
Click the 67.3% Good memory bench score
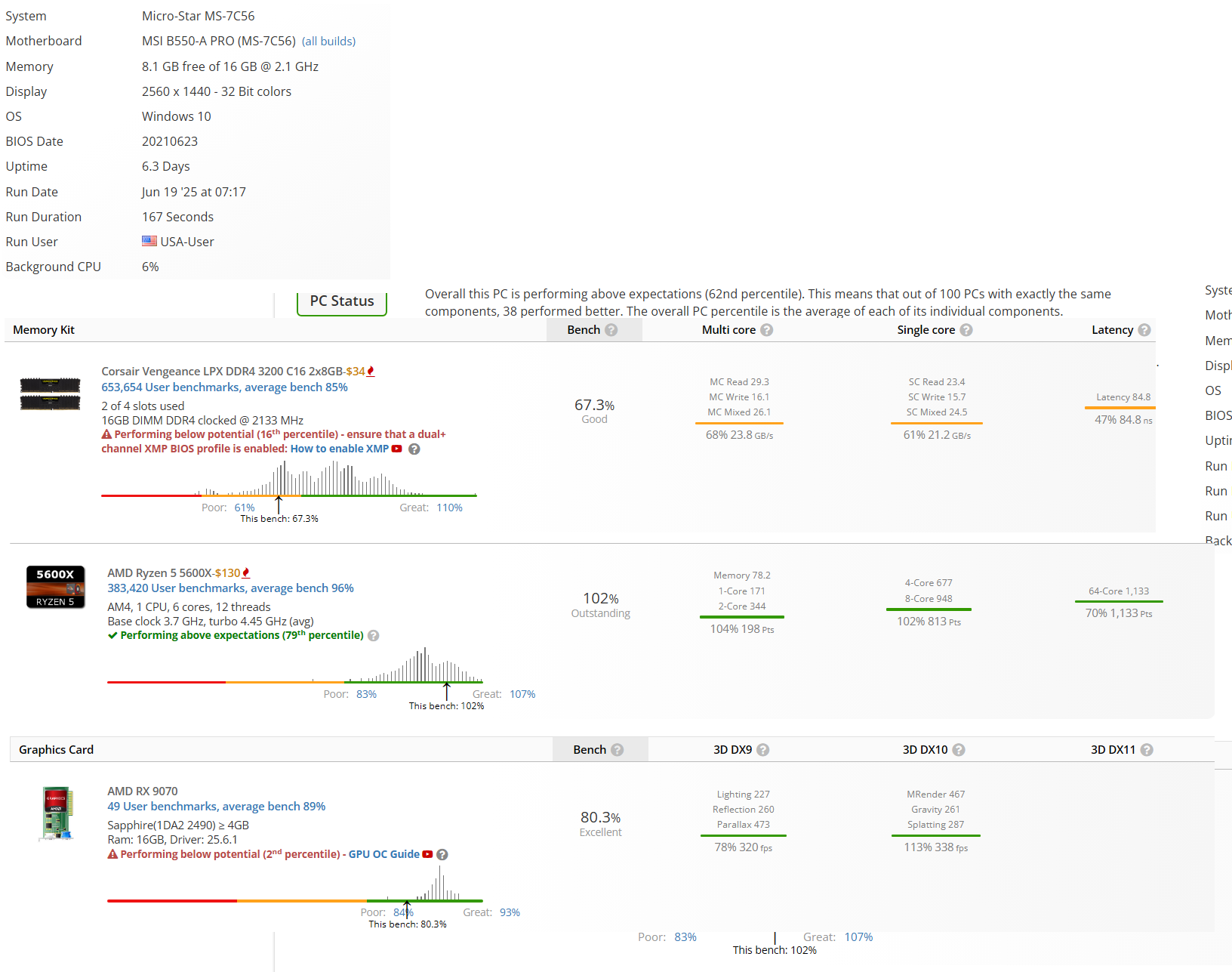(x=594, y=411)
